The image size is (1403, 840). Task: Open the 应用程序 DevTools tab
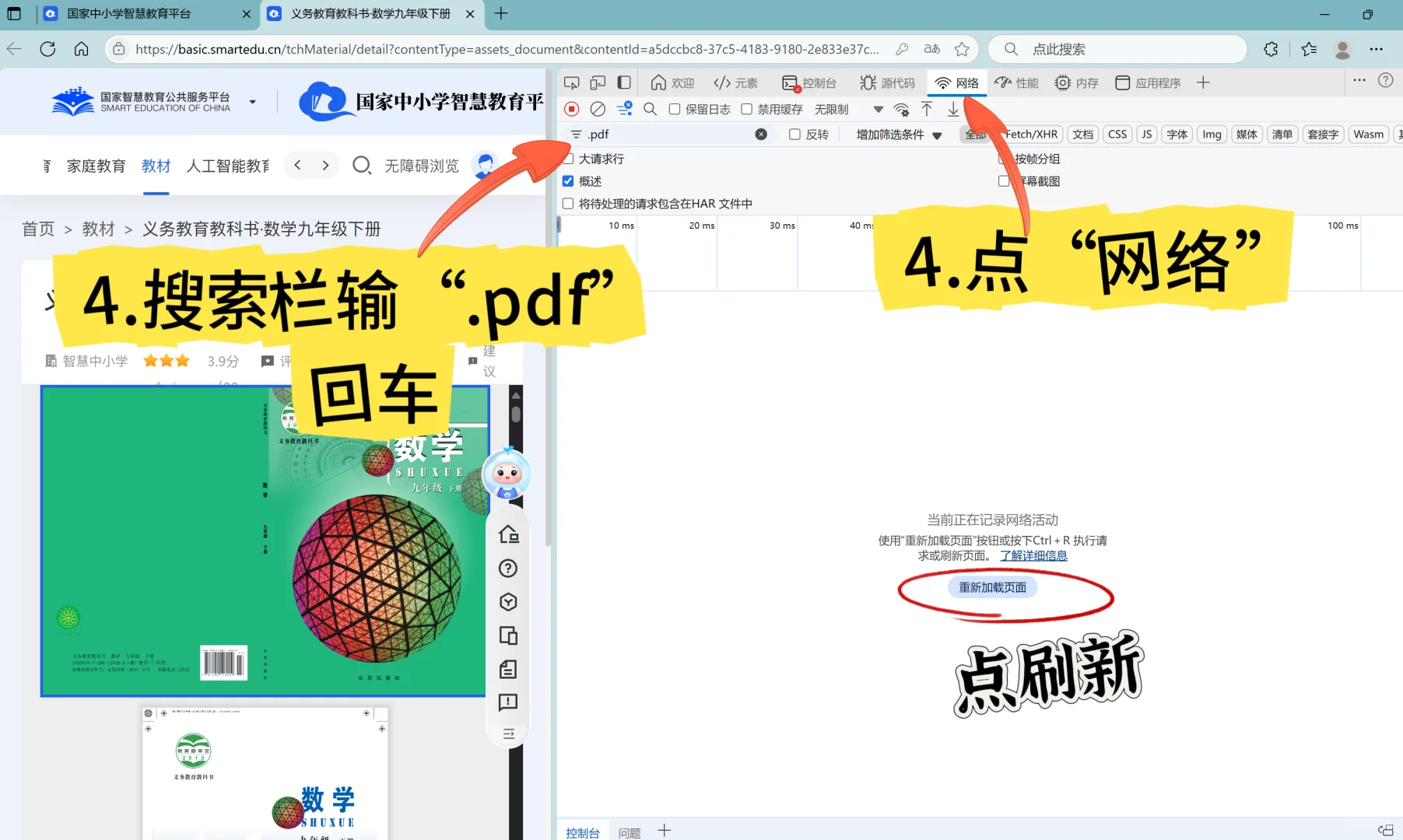click(x=1148, y=82)
